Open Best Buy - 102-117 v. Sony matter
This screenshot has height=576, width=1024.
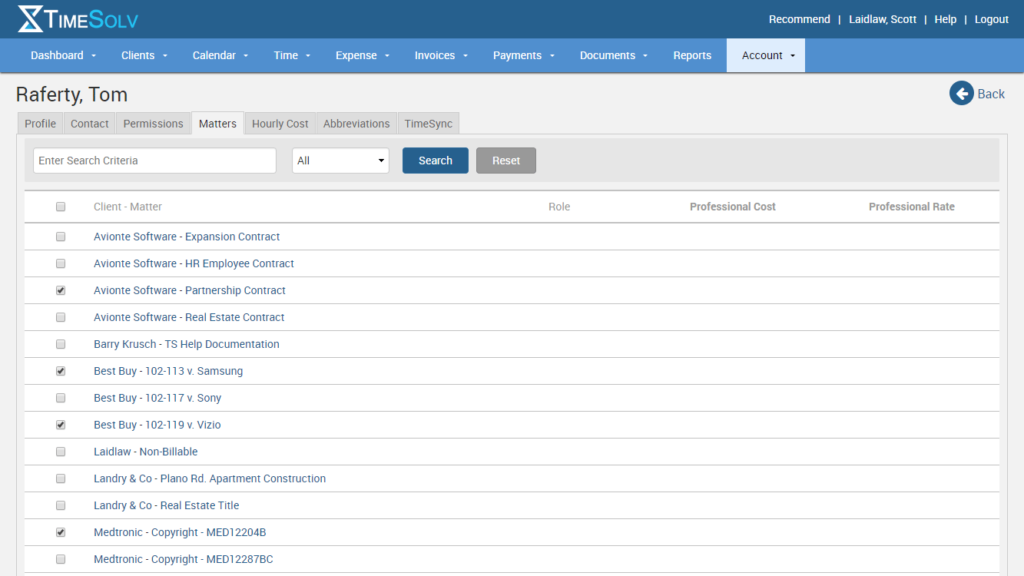click(157, 398)
